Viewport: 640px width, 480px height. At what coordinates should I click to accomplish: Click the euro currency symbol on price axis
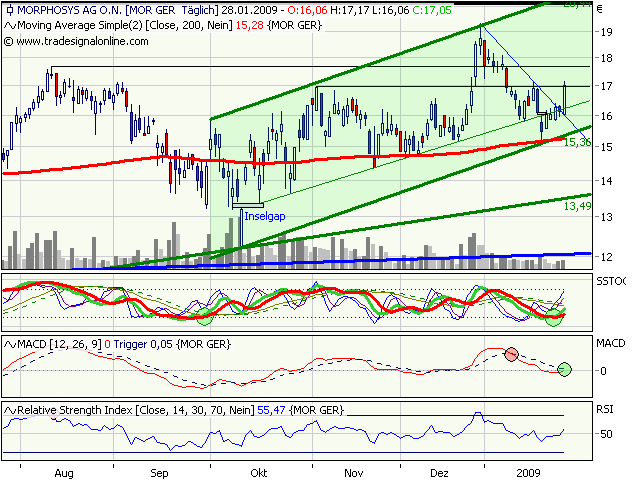point(599,9)
